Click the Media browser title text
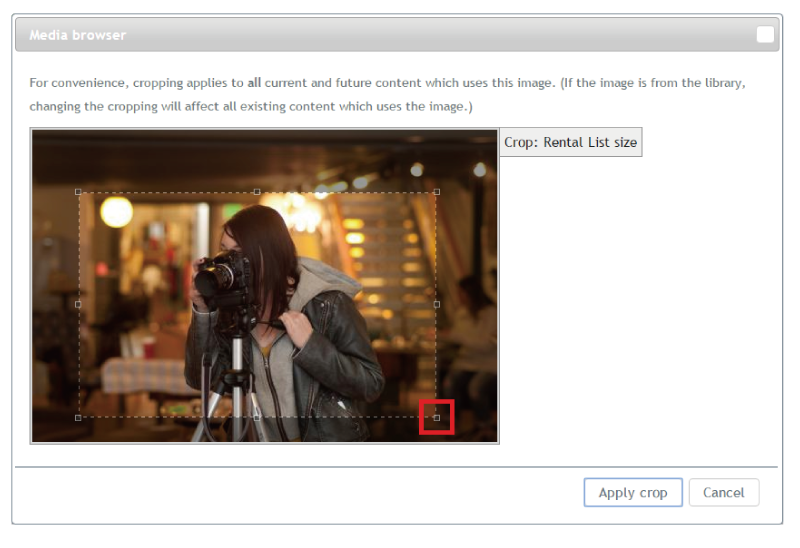 pos(78,35)
